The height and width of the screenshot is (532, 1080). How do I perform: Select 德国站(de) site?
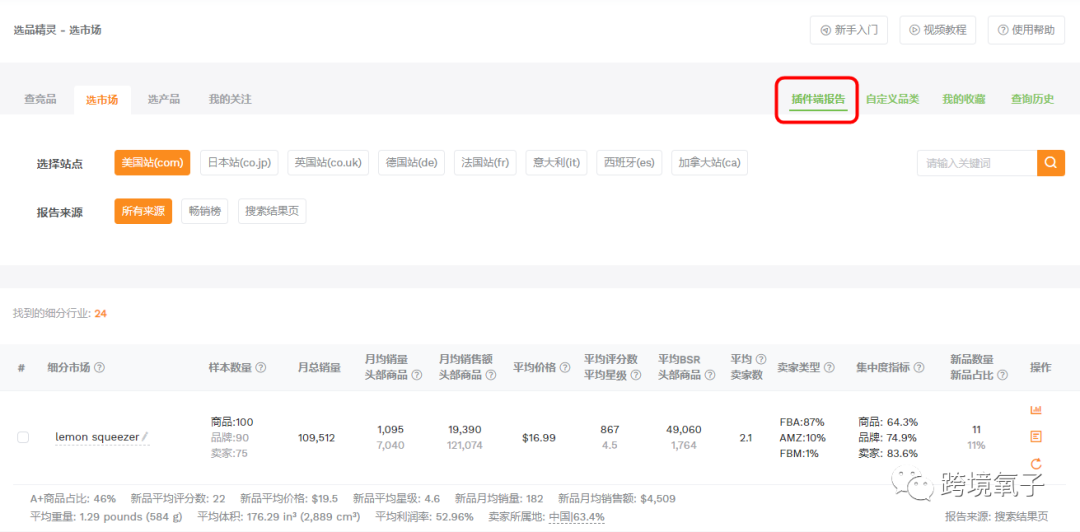tap(411, 163)
